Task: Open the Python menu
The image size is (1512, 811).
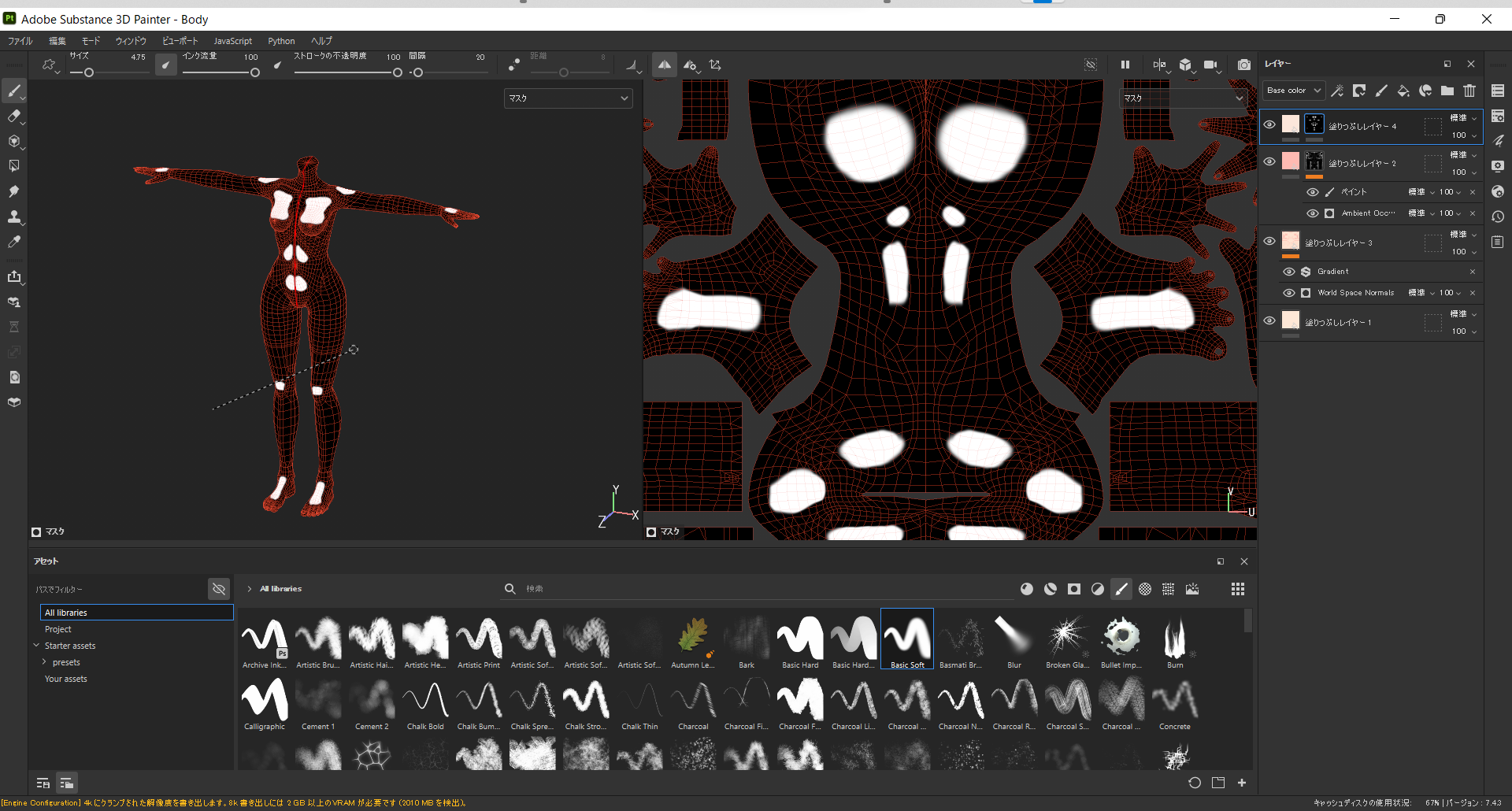Action: [x=281, y=41]
